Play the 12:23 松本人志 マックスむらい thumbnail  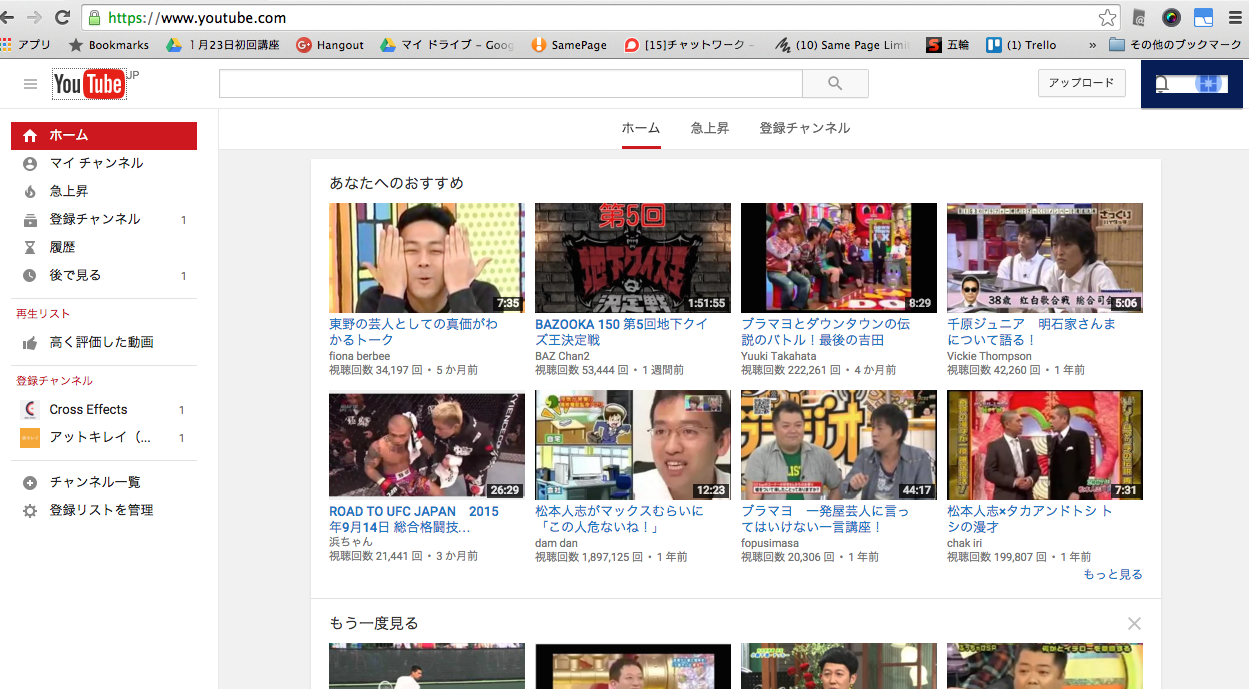pyautogui.click(x=633, y=445)
